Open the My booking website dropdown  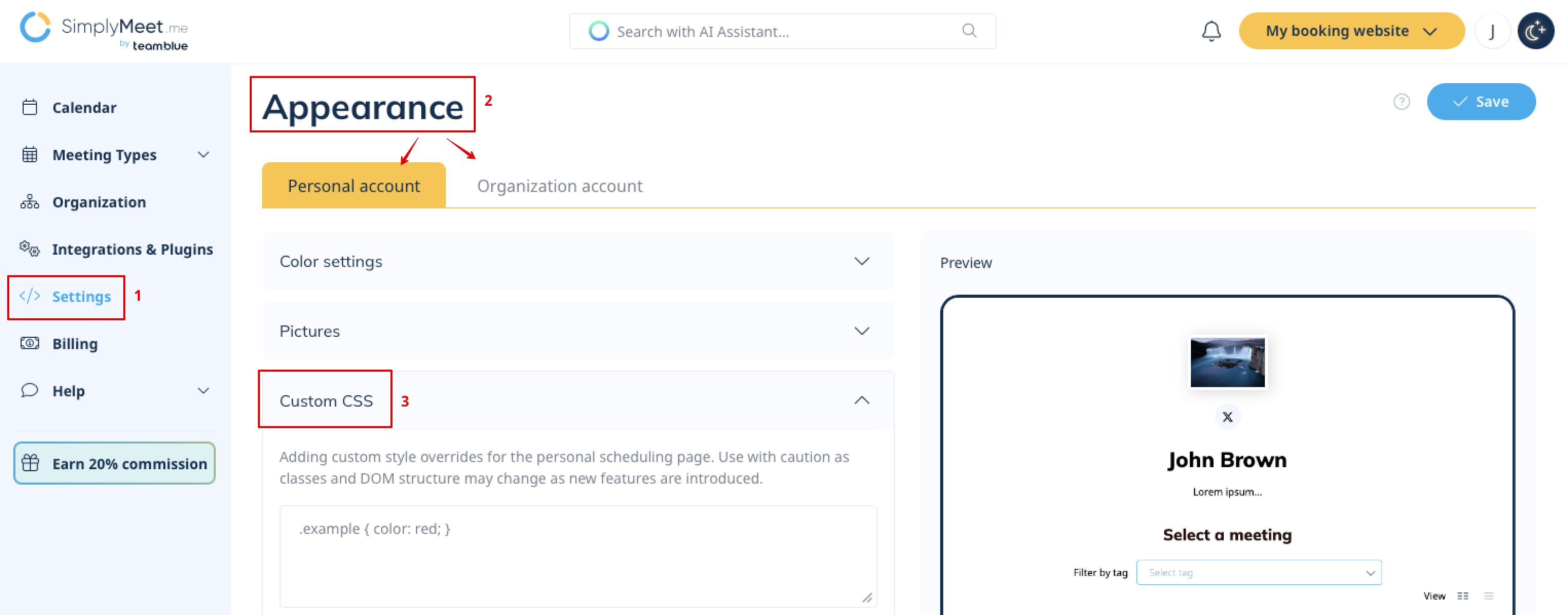click(1351, 31)
